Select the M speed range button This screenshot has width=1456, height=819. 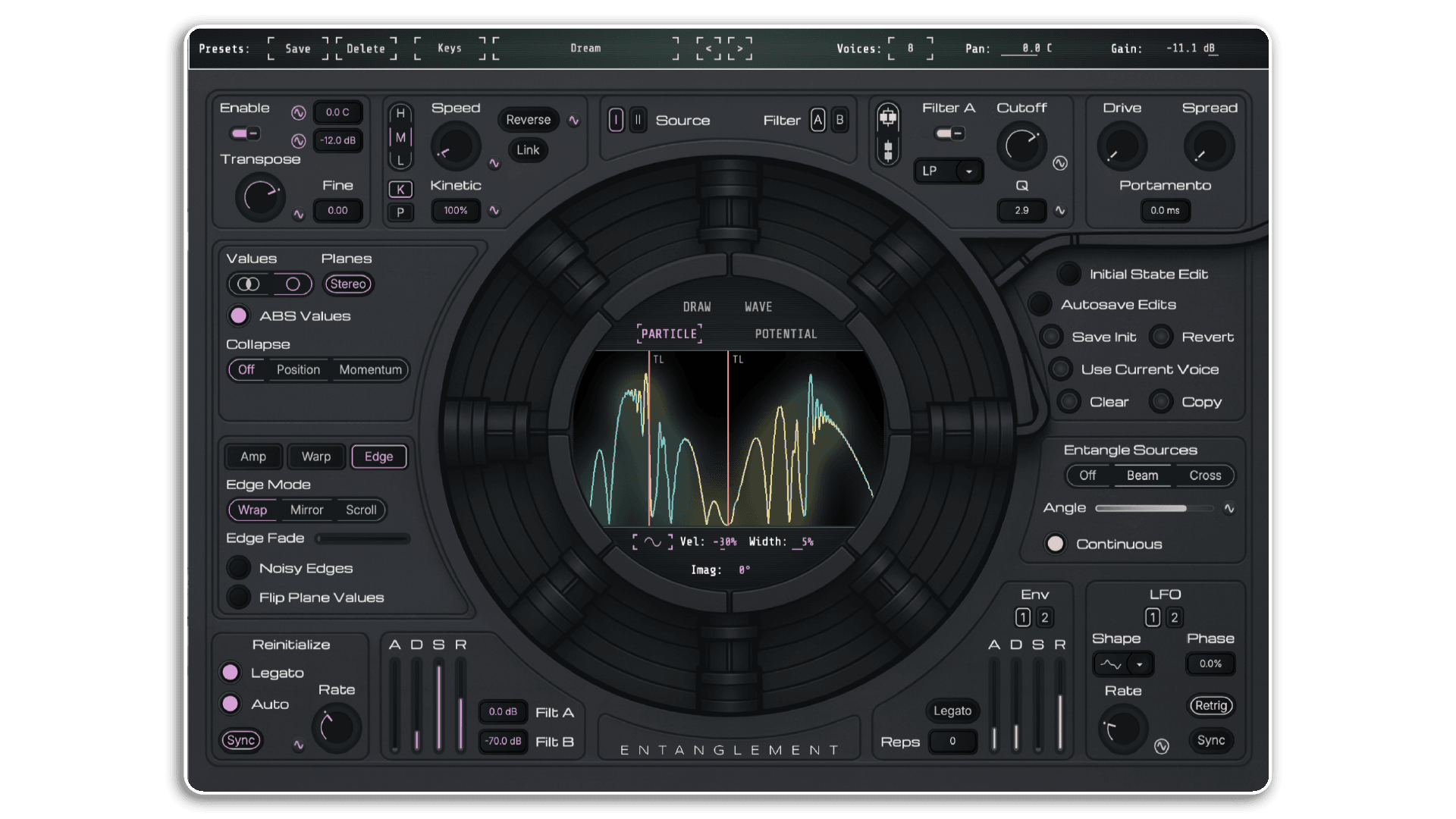coord(400,137)
